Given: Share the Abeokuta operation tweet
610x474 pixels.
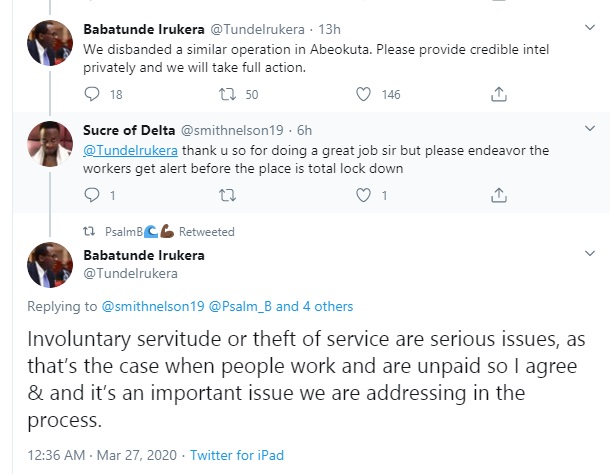Looking at the screenshot, I should coord(498,94).
